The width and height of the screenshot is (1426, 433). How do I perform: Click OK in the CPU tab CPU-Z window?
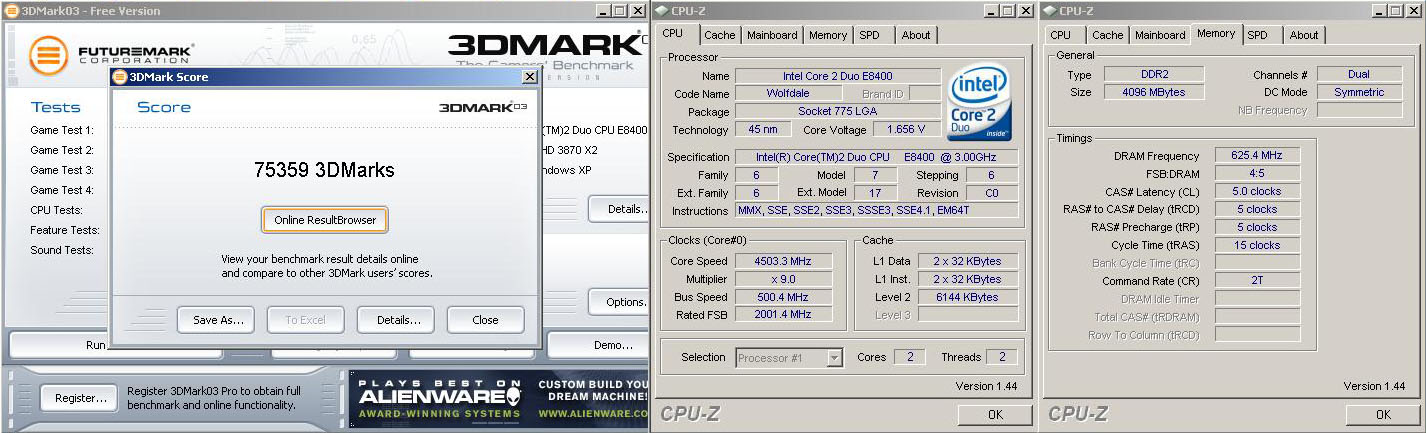tap(995, 414)
